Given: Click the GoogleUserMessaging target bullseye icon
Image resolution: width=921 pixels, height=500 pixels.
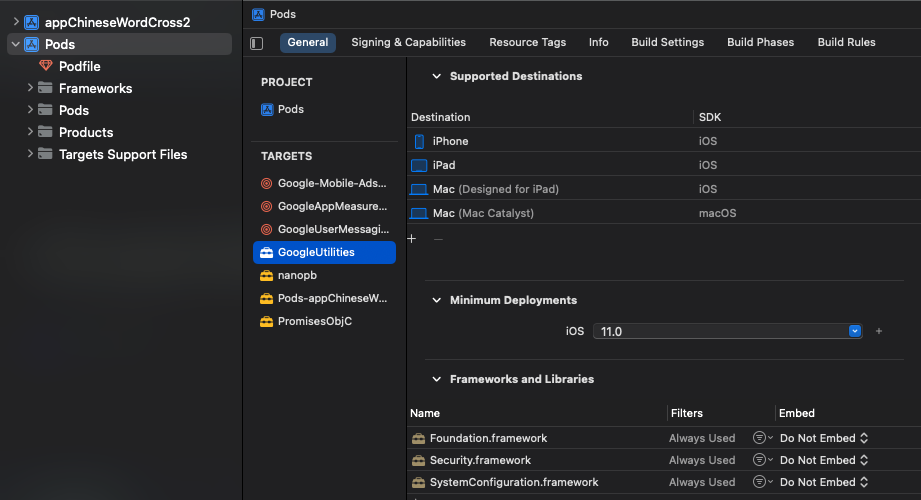Looking at the screenshot, I should 267,229.
